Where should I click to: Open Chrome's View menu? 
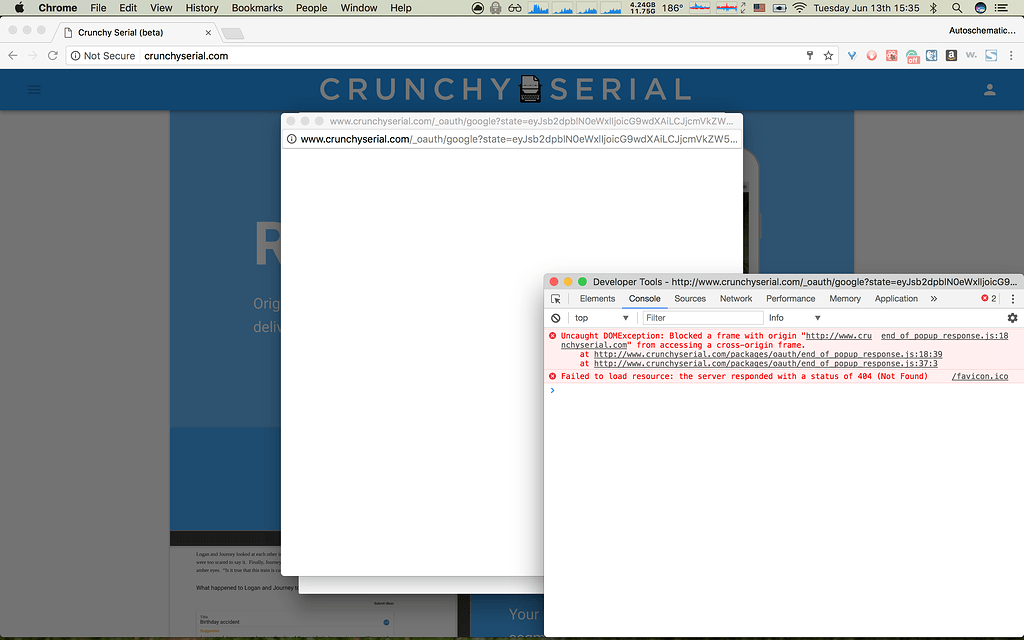tap(161, 8)
